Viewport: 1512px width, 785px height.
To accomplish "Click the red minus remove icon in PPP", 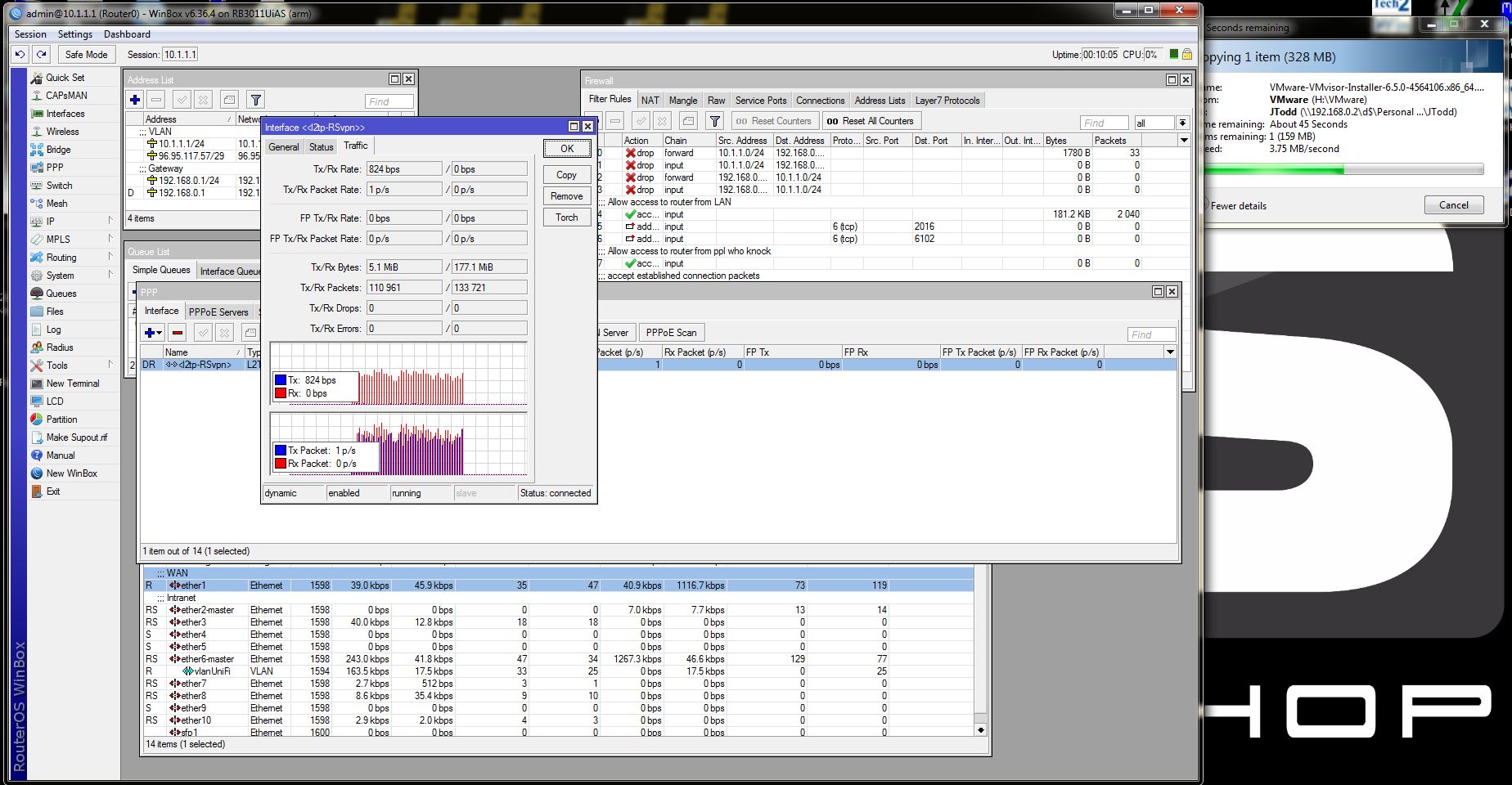I will click(178, 332).
